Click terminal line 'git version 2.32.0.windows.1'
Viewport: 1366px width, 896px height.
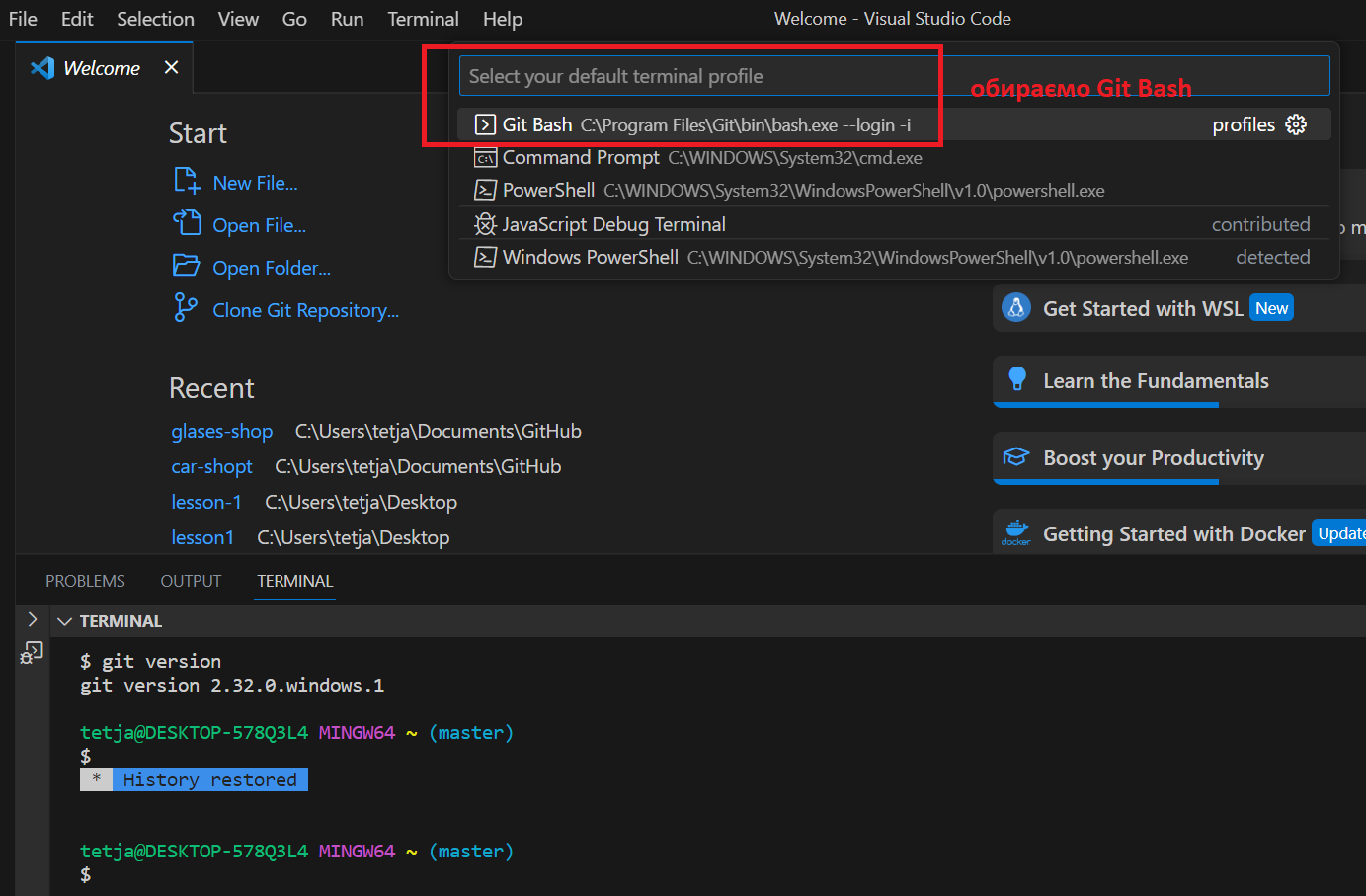tap(232, 685)
